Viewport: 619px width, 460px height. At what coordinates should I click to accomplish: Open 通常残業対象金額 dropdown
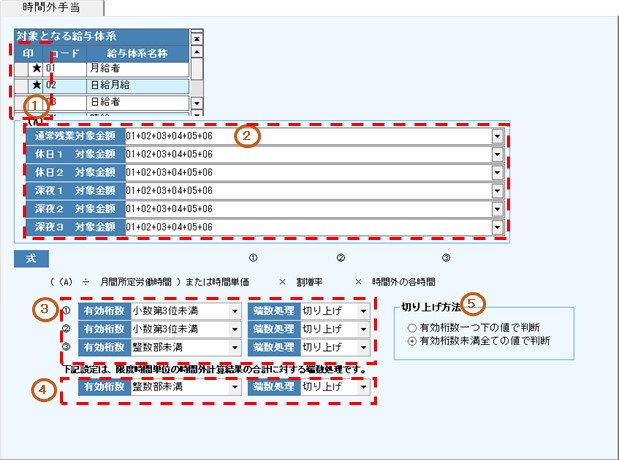click(498, 136)
